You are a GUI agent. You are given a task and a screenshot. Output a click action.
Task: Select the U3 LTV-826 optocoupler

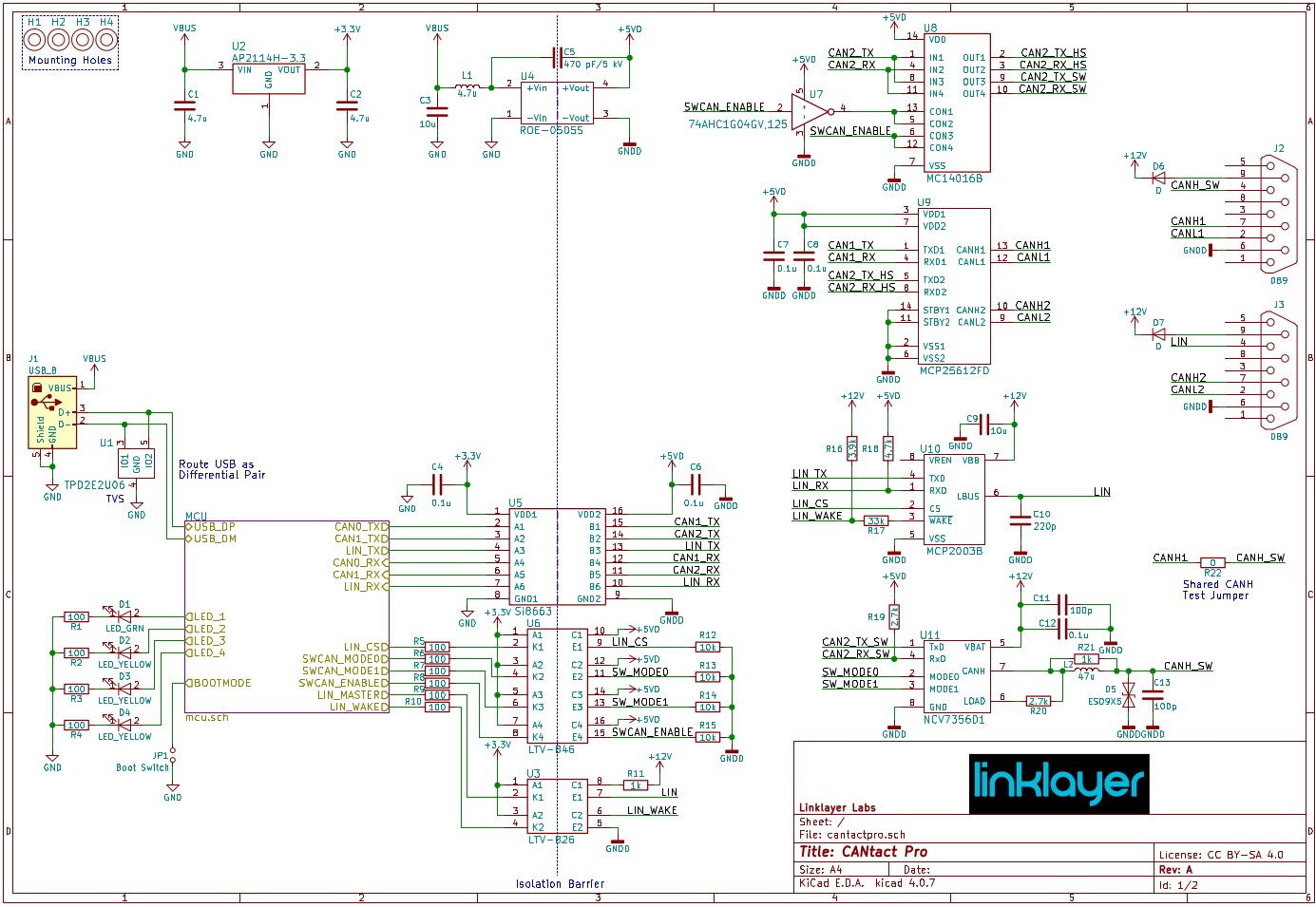pyautogui.click(x=557, y=806)
